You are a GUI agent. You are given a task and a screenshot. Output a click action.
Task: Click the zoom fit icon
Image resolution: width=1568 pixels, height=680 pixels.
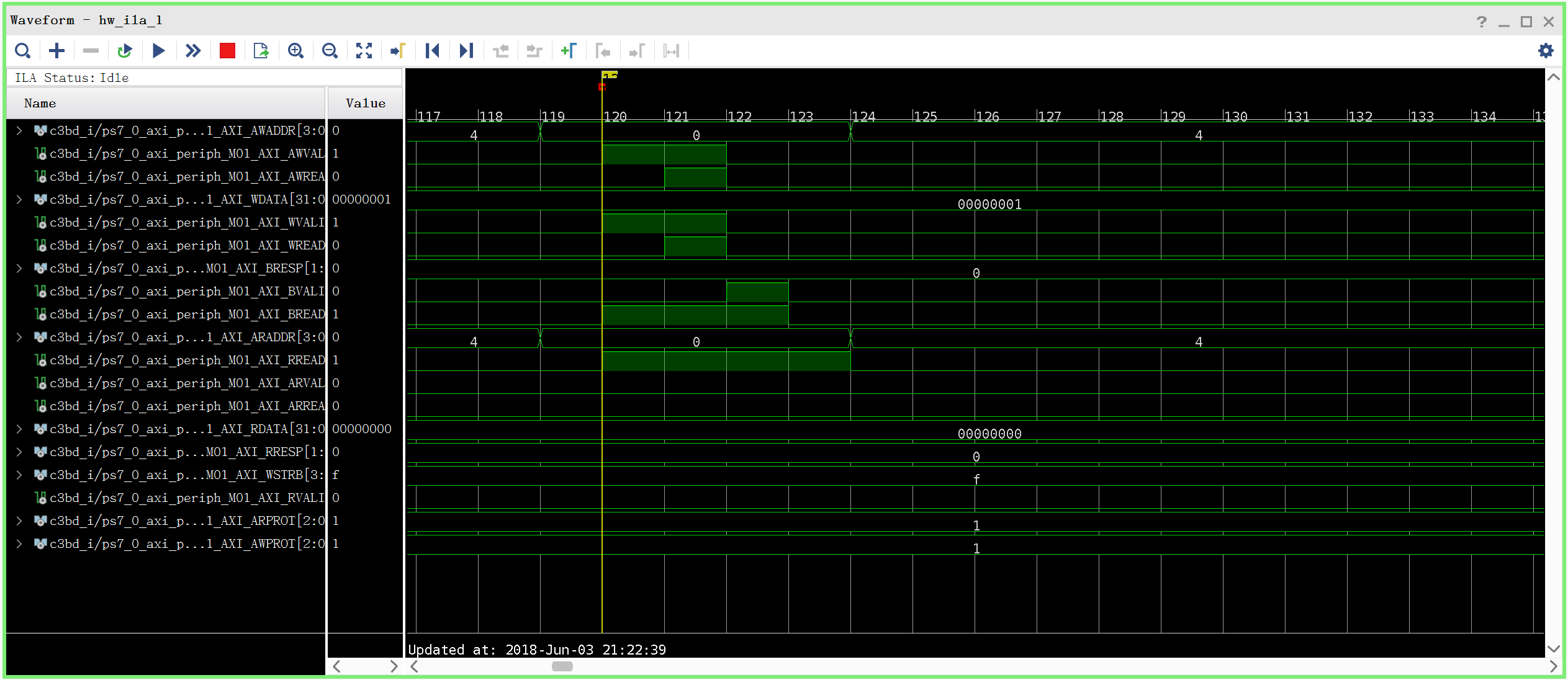[364, 51]
